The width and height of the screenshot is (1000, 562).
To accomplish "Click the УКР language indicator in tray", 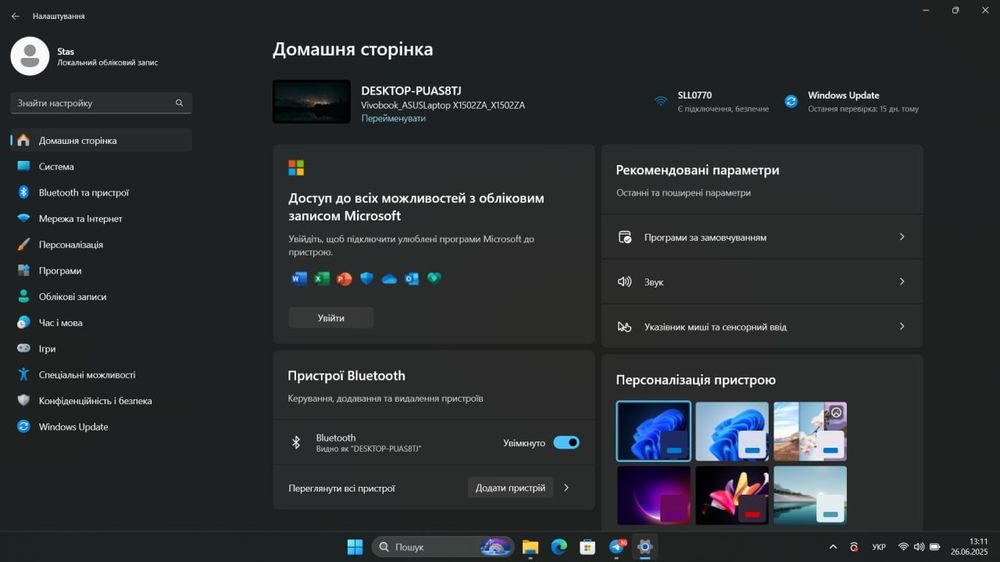I will coord(879,547).
